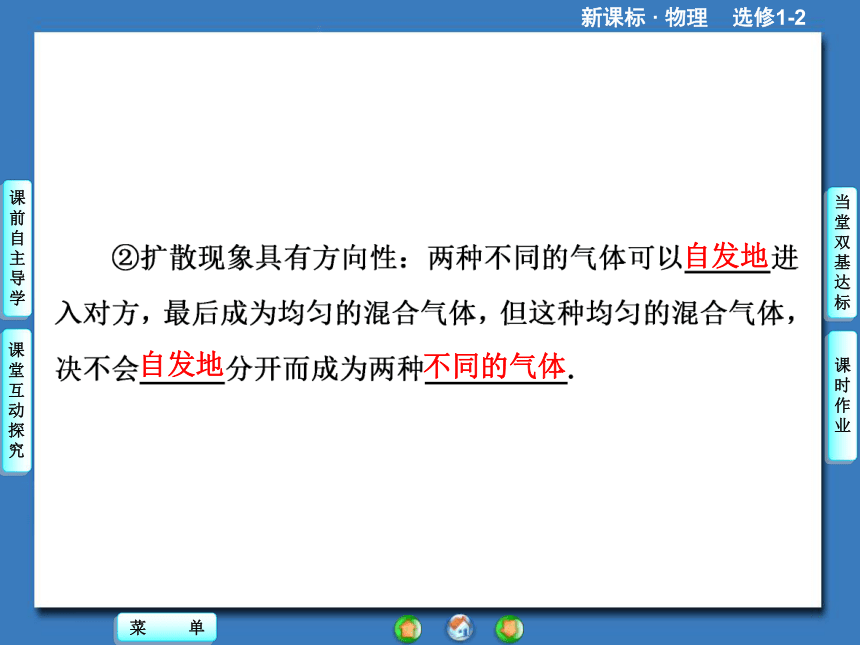Click the red 不同的气体 answer text

click(x=495, y=366)
